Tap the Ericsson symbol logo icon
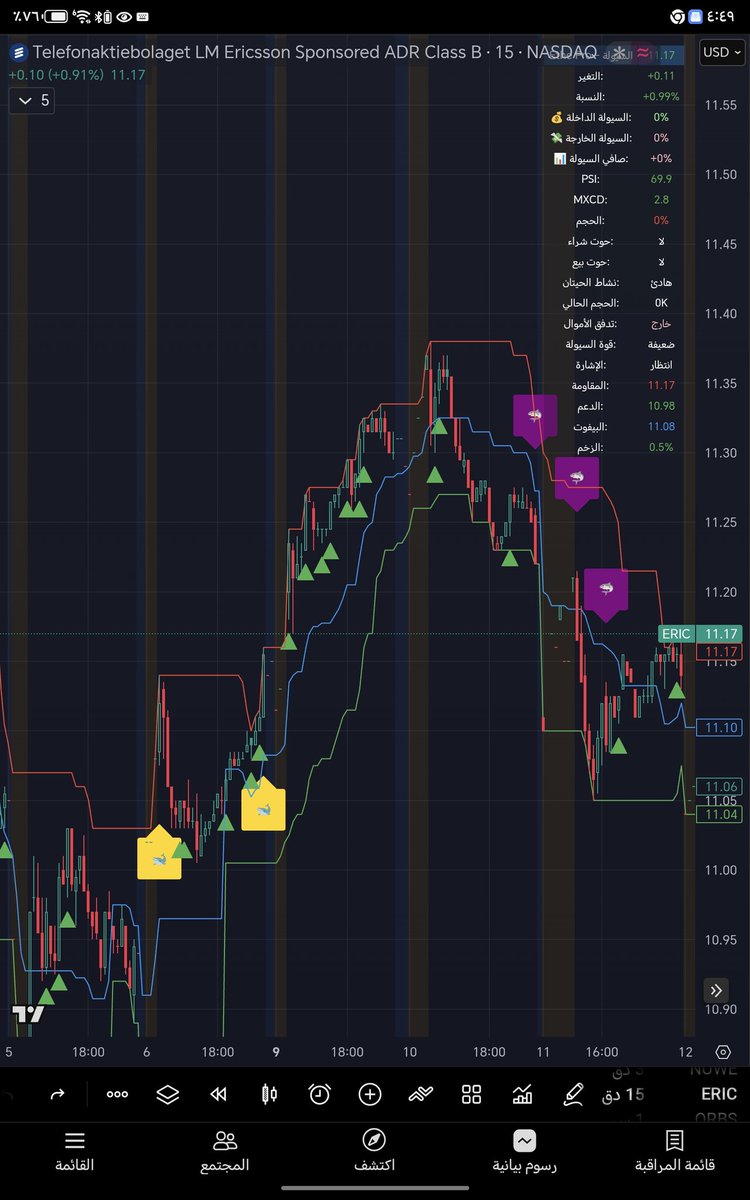The height and width of the screenshot is (1200, 750). 17,52
